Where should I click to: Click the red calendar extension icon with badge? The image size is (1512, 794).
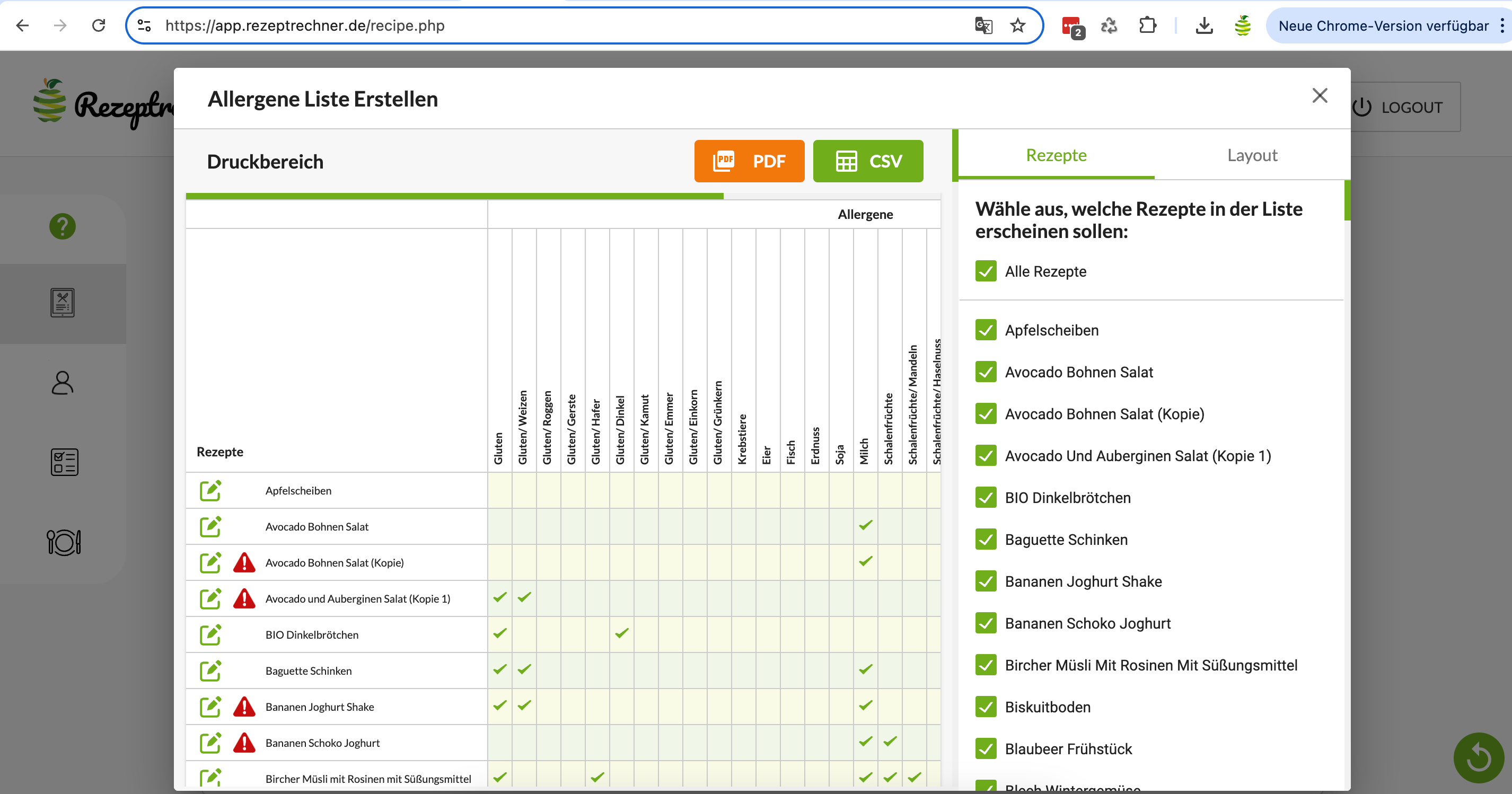(1073, 27)
